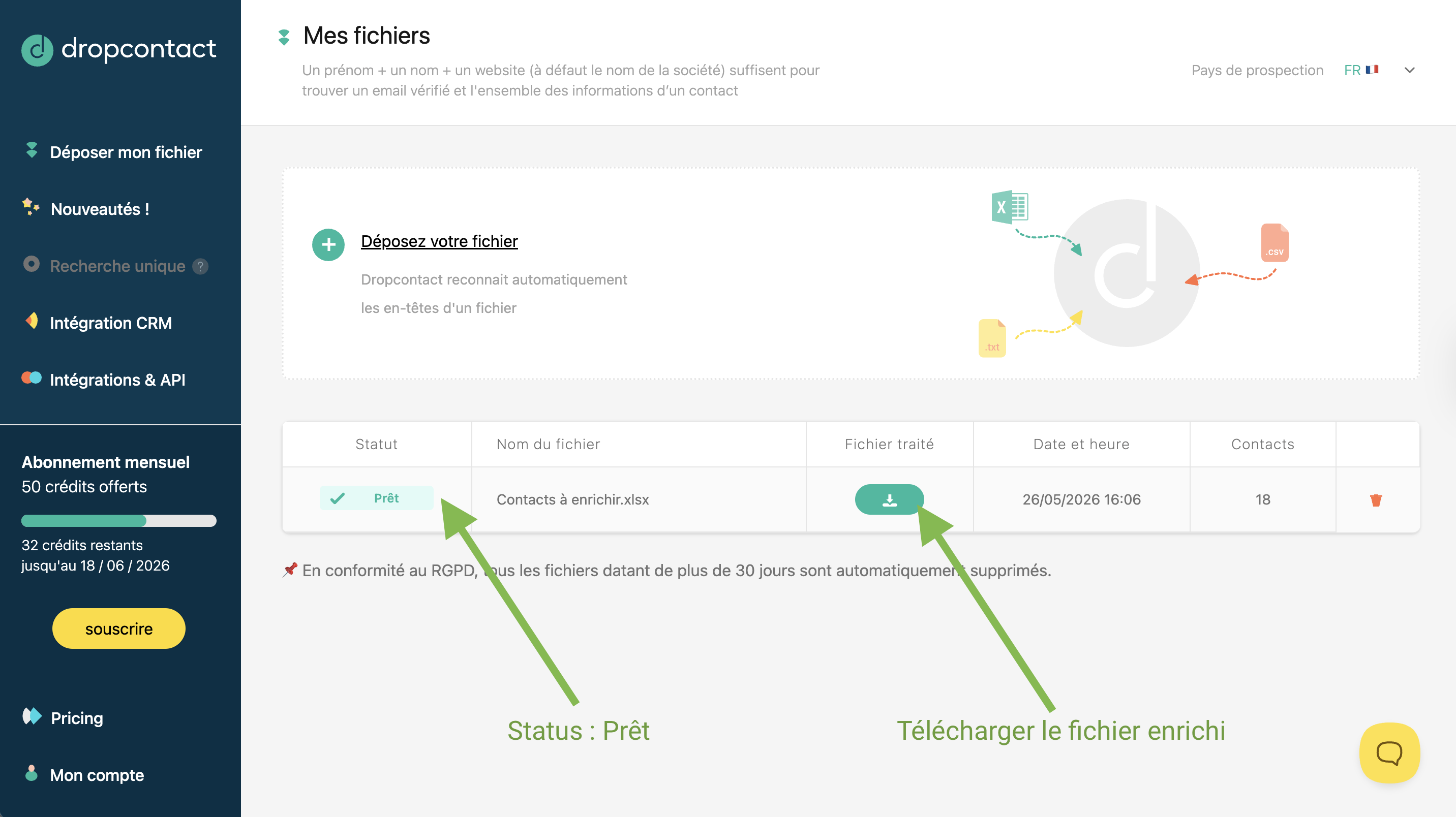Click the dropcontact brand name
This screenshot has height=817, width=1456.
pyautogui.click(x=138, y=49)
